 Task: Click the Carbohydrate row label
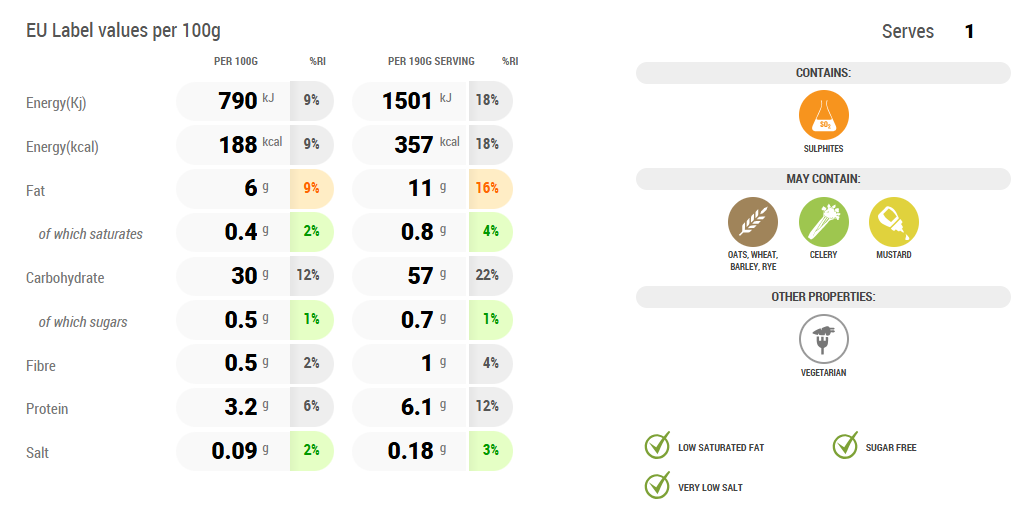(65, 278)
